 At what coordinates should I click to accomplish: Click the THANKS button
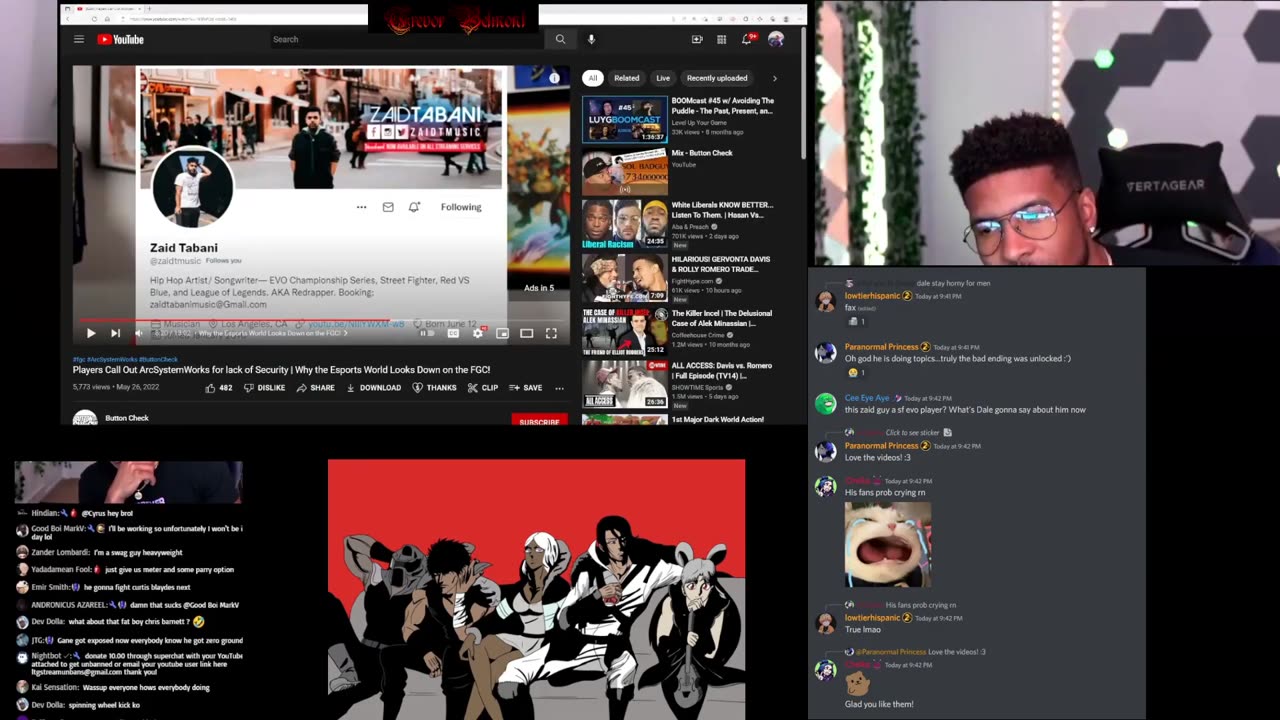(434, 388)
